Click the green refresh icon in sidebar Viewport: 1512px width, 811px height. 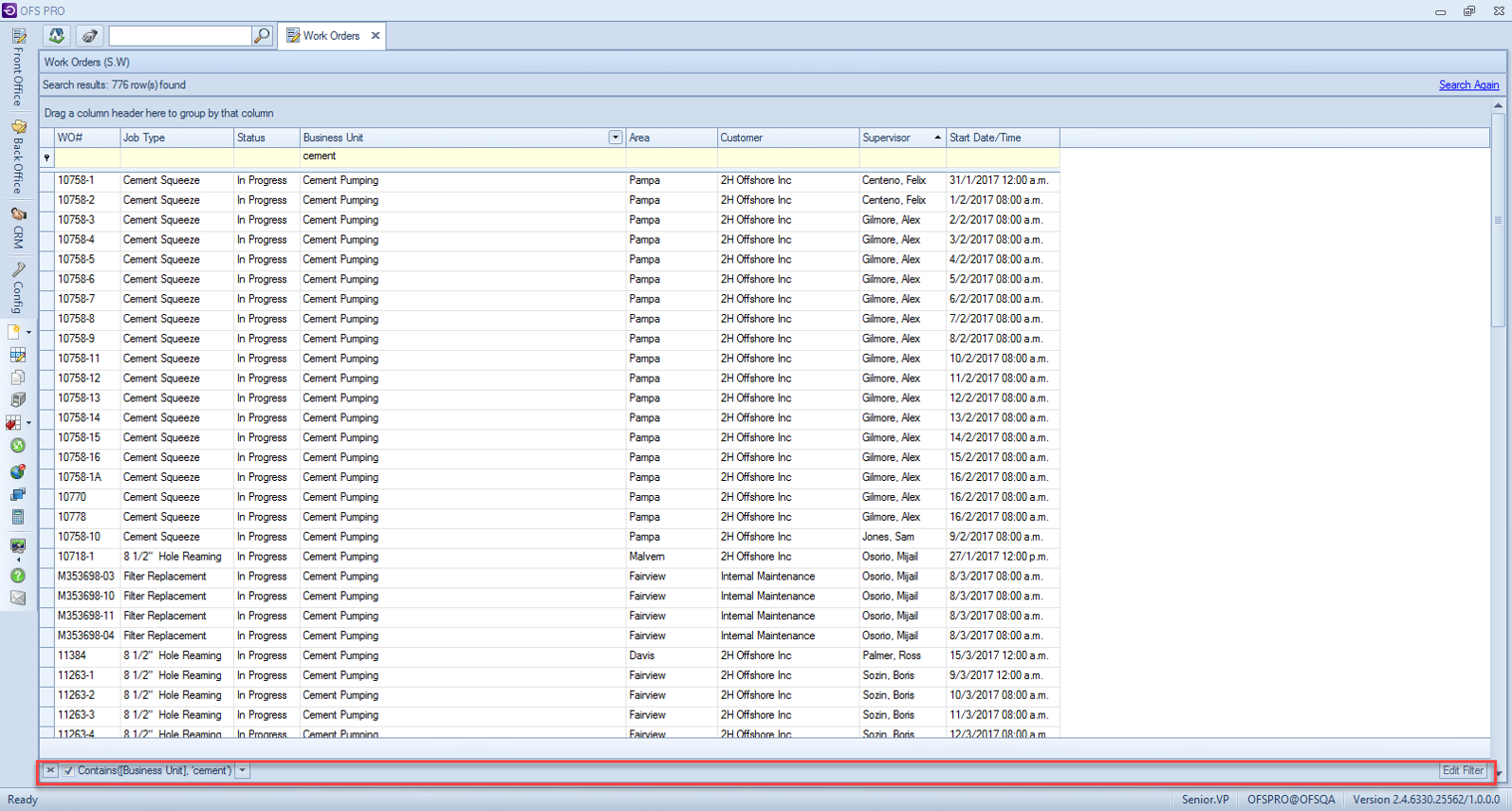coord(18,446)
